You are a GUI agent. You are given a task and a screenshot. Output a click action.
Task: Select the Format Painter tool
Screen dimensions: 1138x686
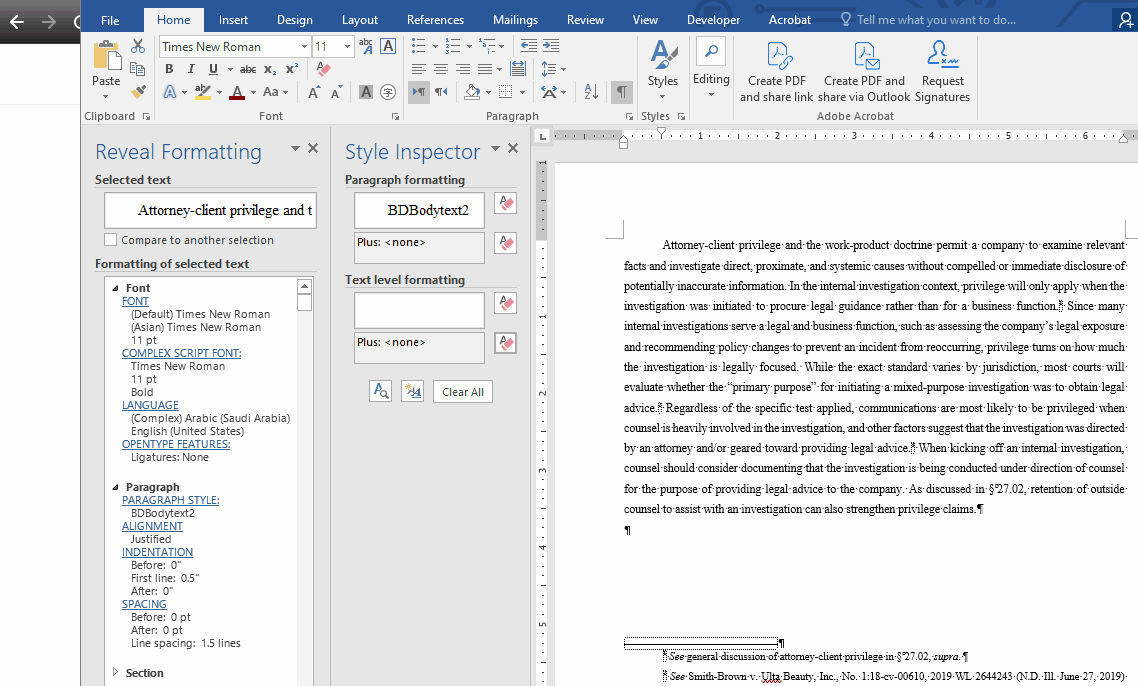pos(139,91)
